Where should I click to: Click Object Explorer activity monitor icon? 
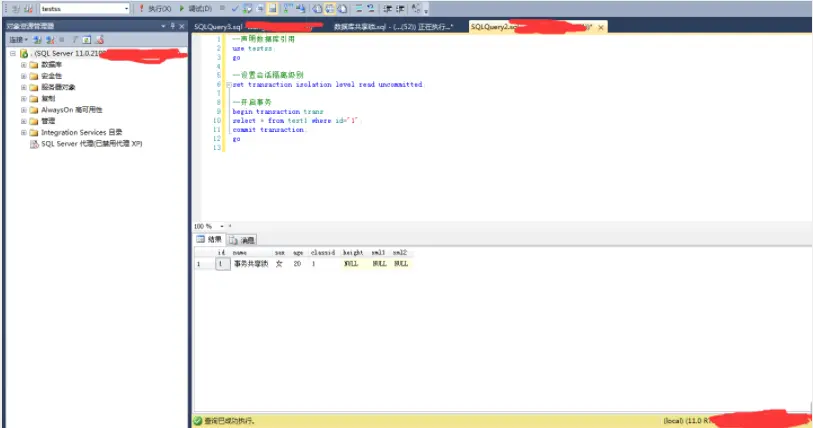tap(100, 39)
